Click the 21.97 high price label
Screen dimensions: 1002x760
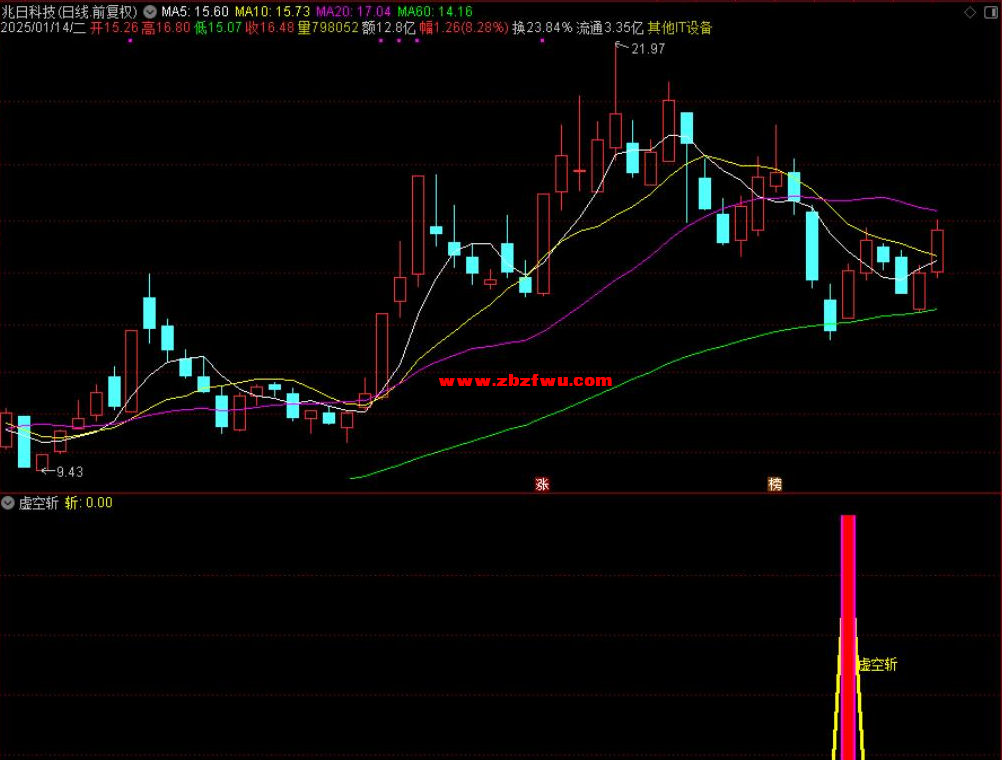point(648,49)
